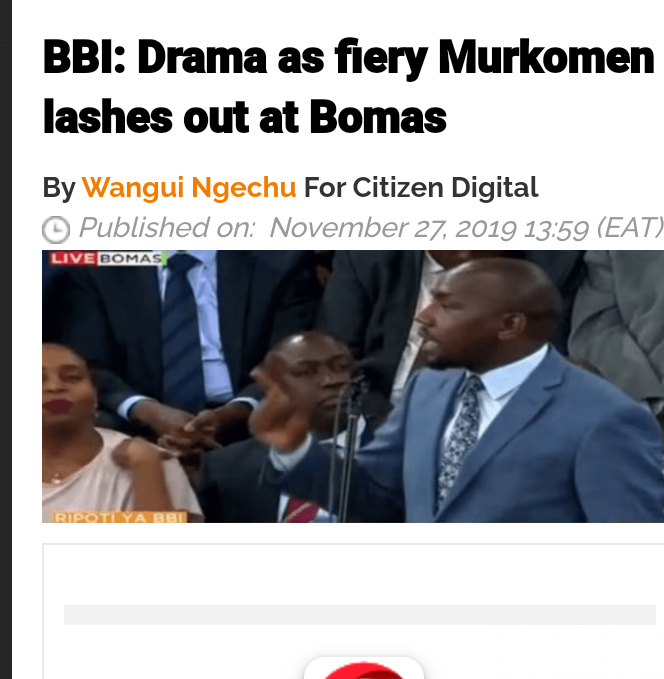Click the second headline line 'lashes out at Bomas'
This screenshot has height=679, width=664.
(x=245, y=117)
